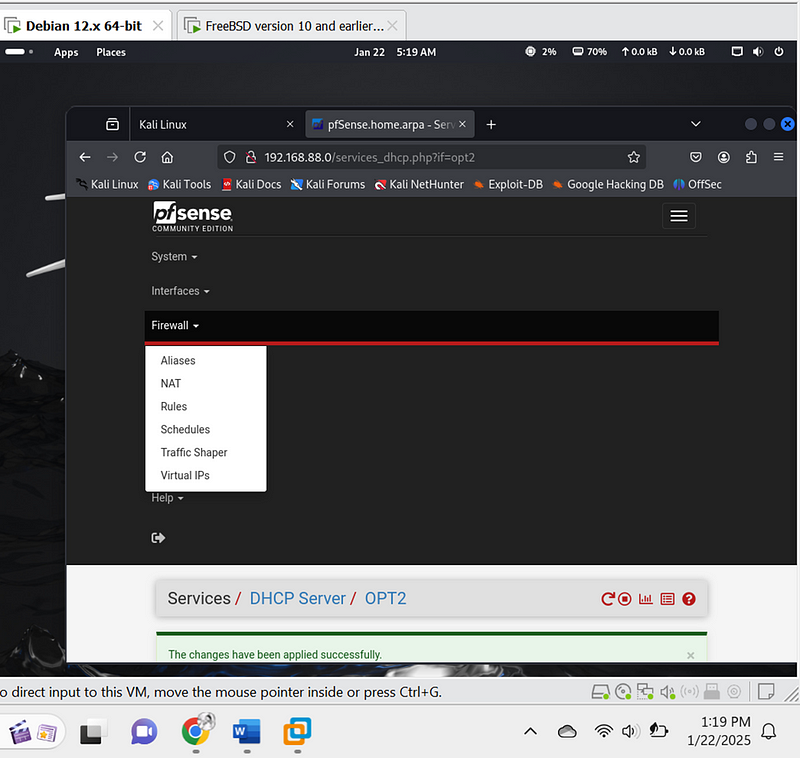800x758 pixels.
Task: Click Kali panel volume speaker icon
Action: coord(758,52)
